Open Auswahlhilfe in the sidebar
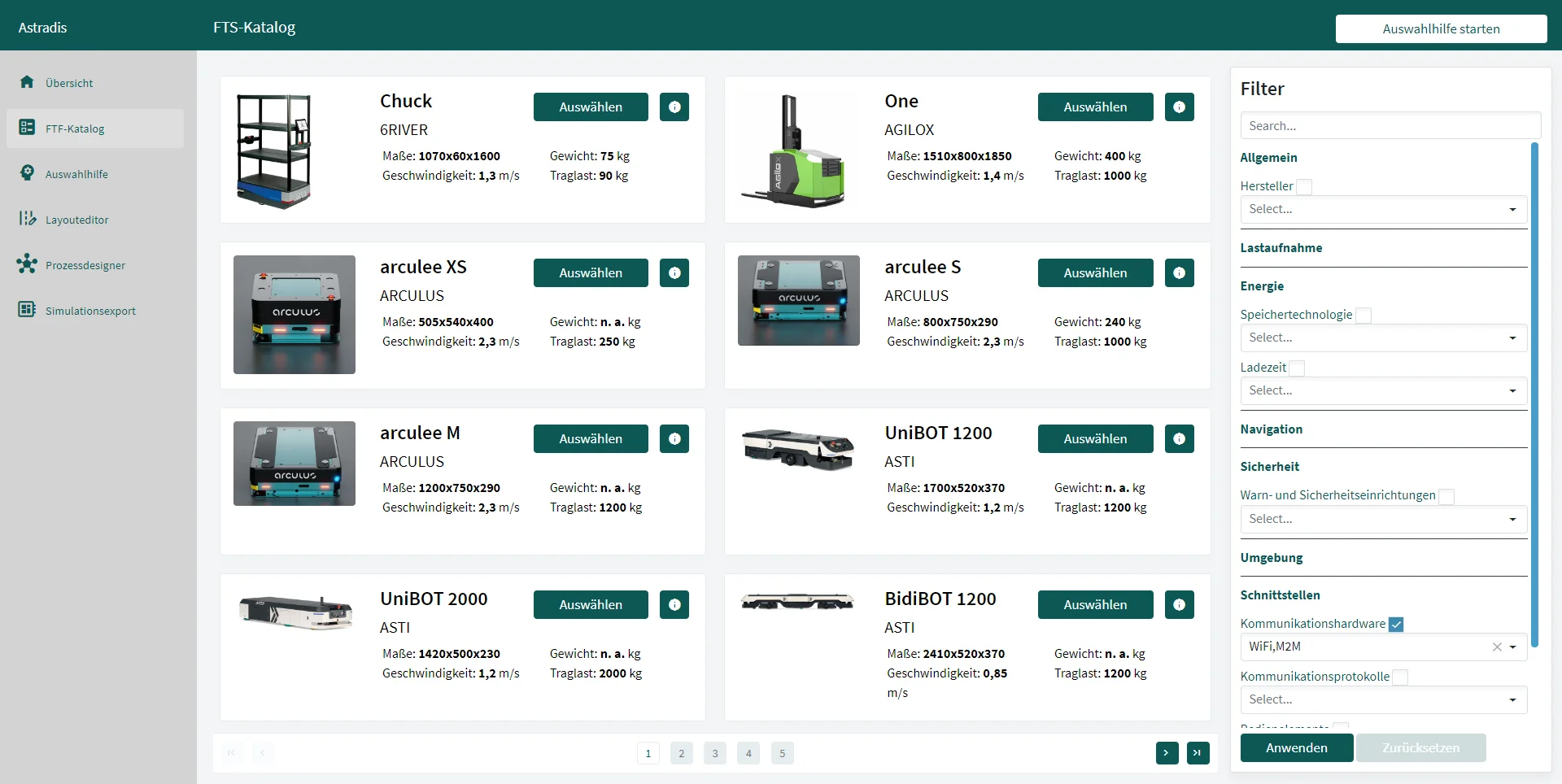Screen dimensions: 1562x784 tap(76, 174)
